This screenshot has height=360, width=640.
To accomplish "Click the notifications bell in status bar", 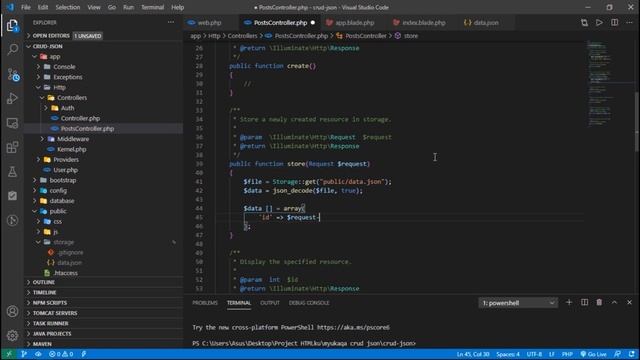I will point(632,354).
